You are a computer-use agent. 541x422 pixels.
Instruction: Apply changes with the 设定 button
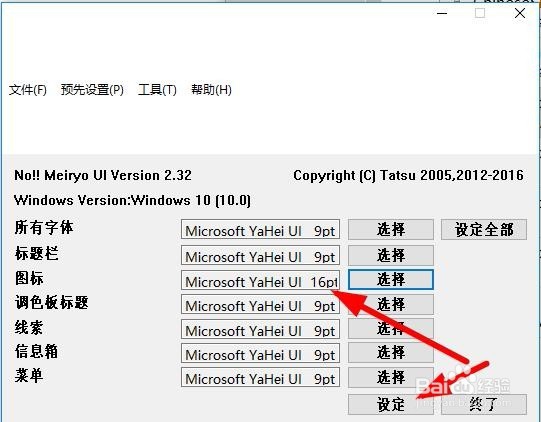pos(391,404)
